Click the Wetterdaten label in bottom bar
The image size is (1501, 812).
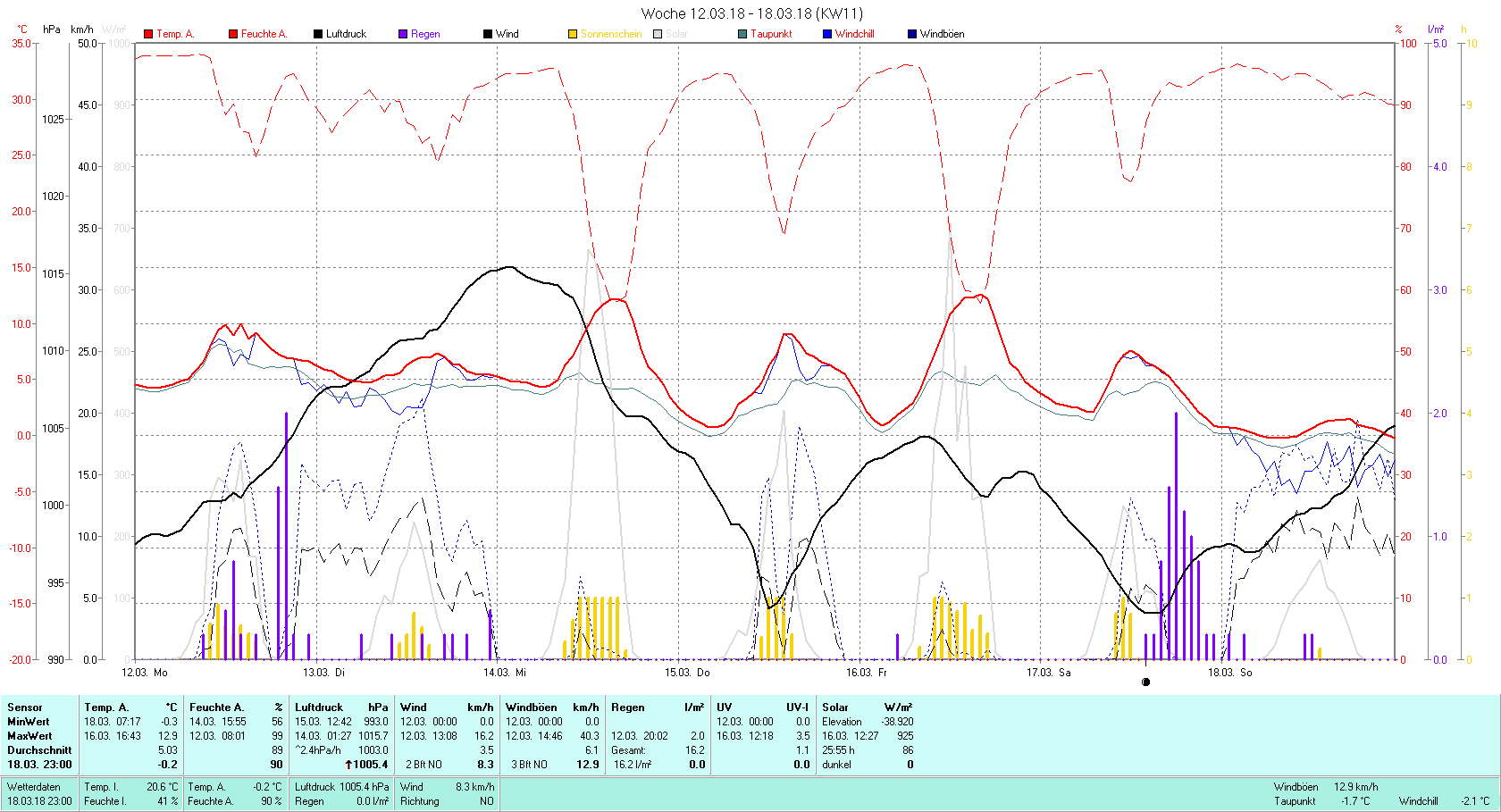pos(34,787)
